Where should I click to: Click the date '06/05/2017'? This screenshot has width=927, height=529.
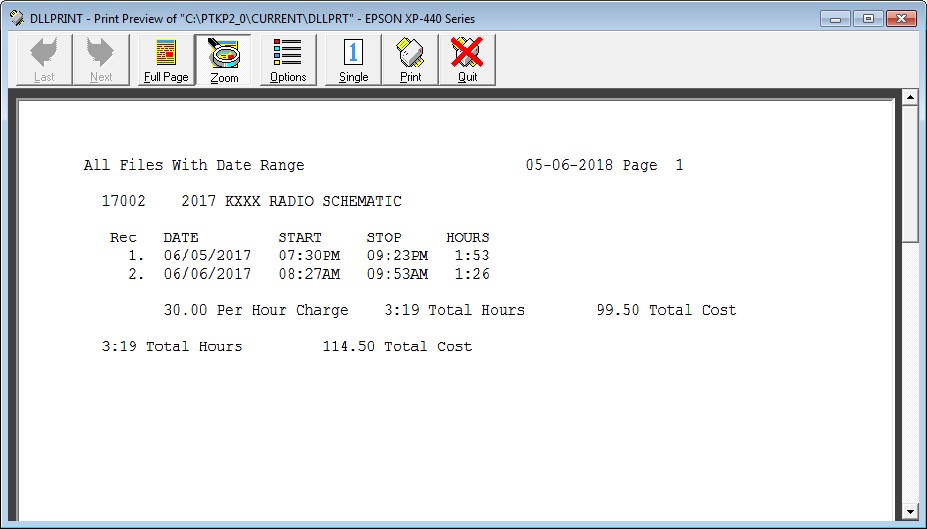pyautogui.click(x=208, y=255)
